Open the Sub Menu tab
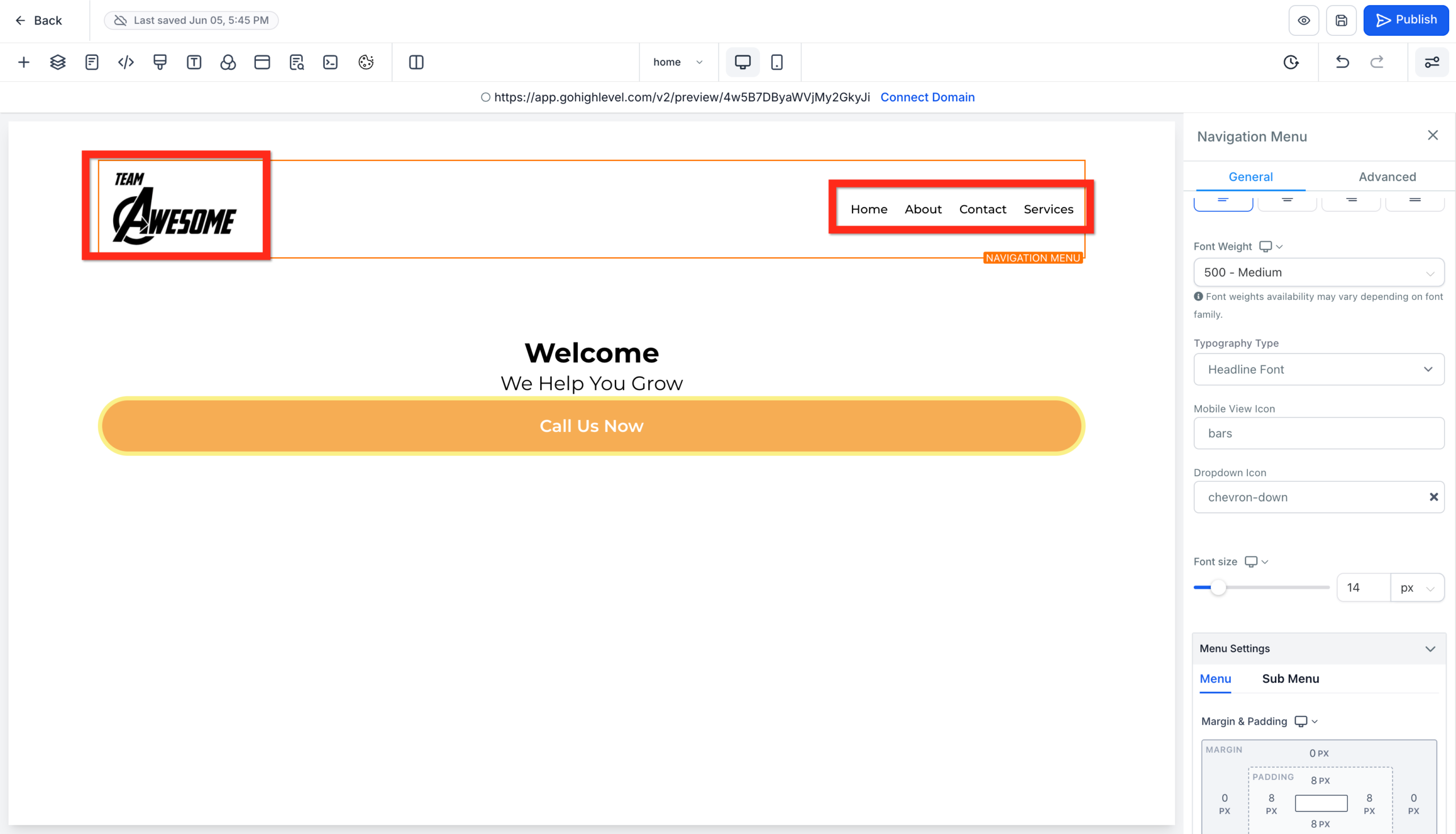This screenshot has width=1456, height=834. [1290, 679]
